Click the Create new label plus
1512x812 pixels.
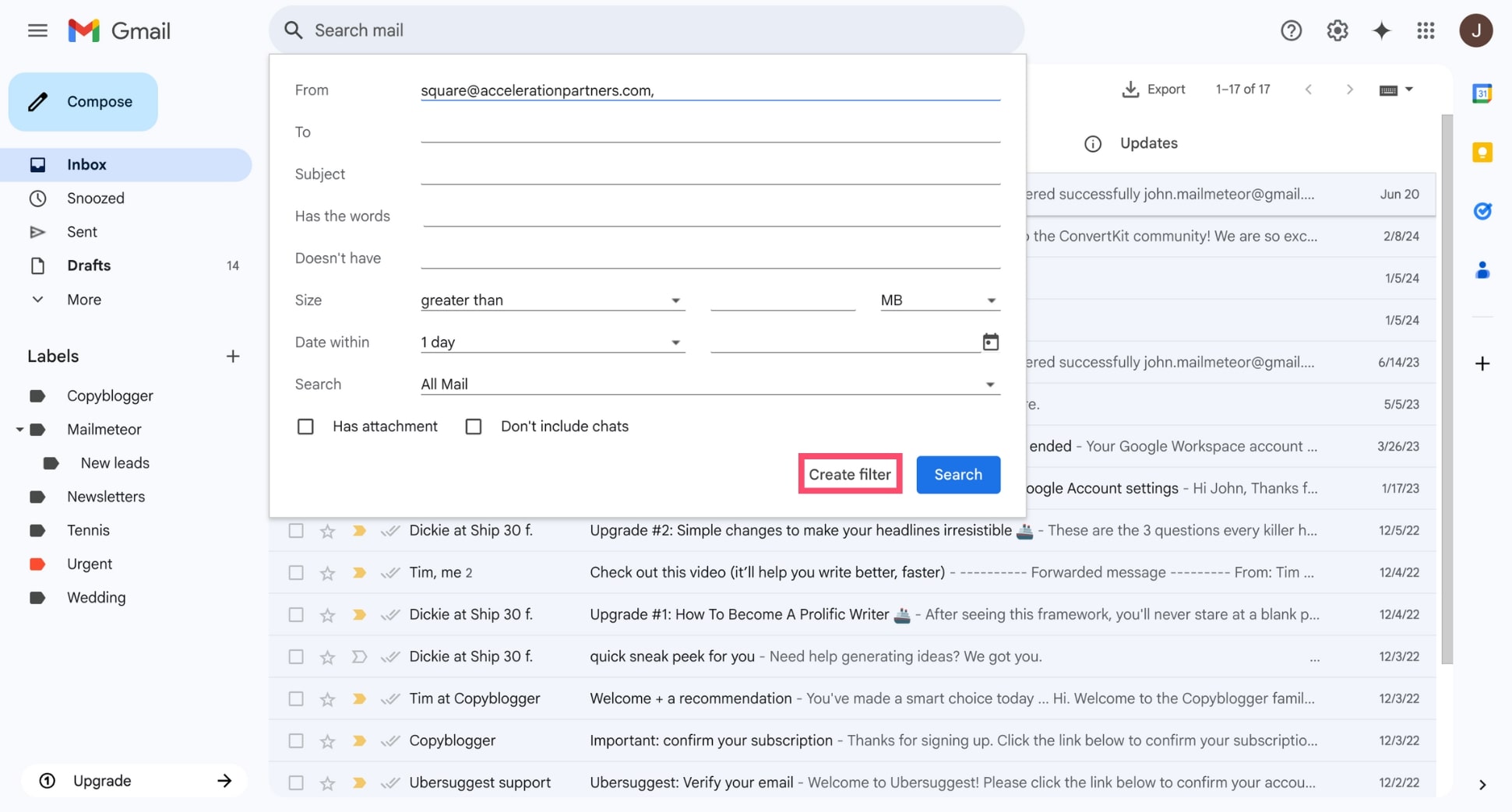232,357
